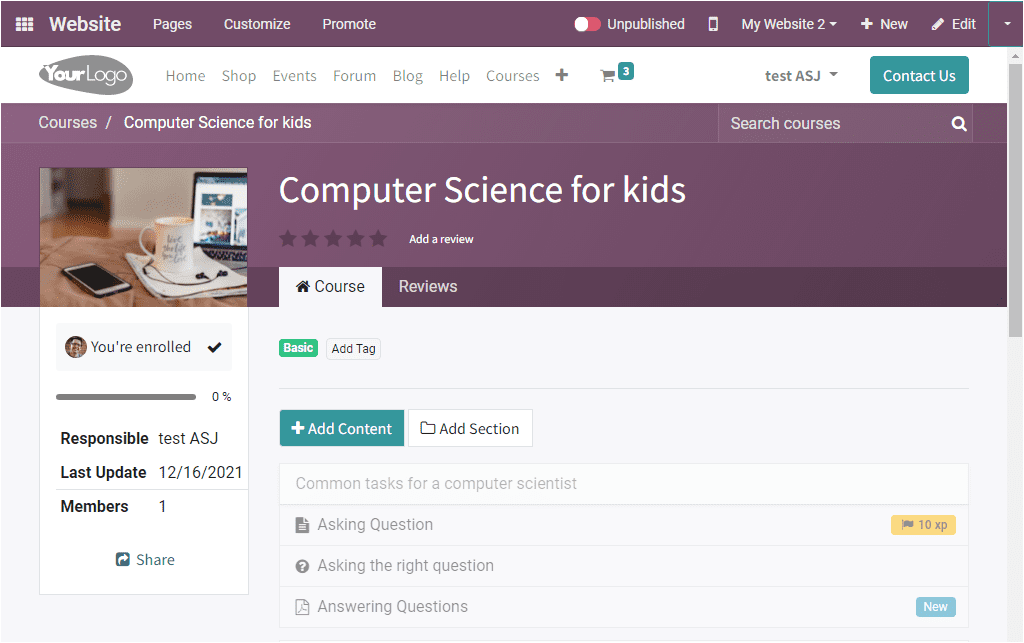This screenshot has width=1024, height=643.
Task: Toggle the Unpublished switch
Action: tap(589, 23)
